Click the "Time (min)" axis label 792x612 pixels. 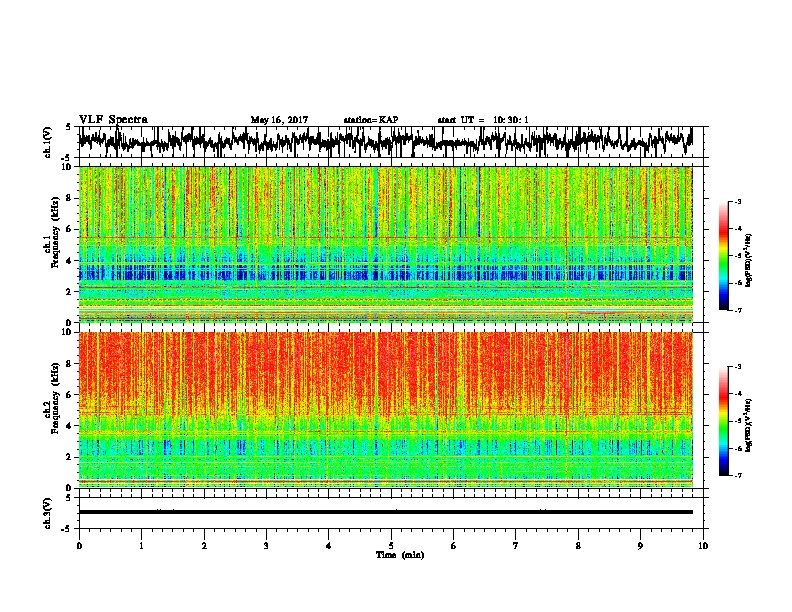point(400,555)
